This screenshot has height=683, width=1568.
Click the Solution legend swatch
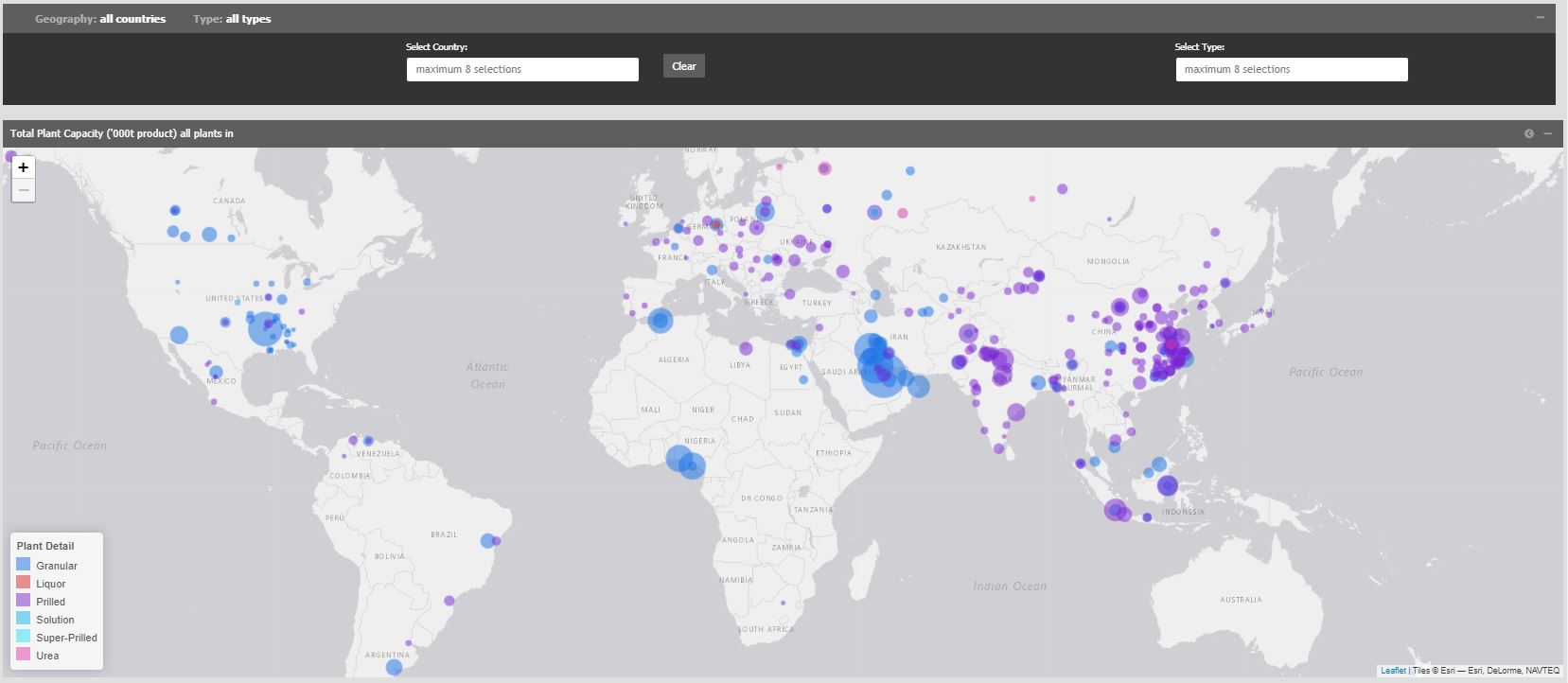pos(24,619)
